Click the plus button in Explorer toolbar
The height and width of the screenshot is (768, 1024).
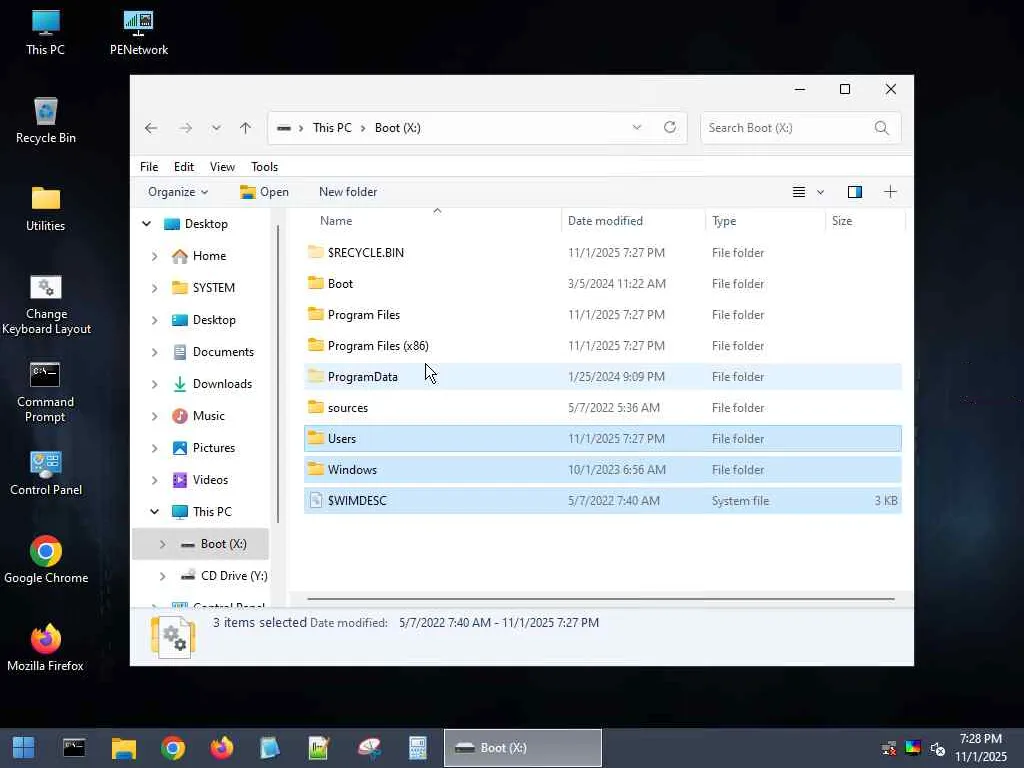click(890, 192)
